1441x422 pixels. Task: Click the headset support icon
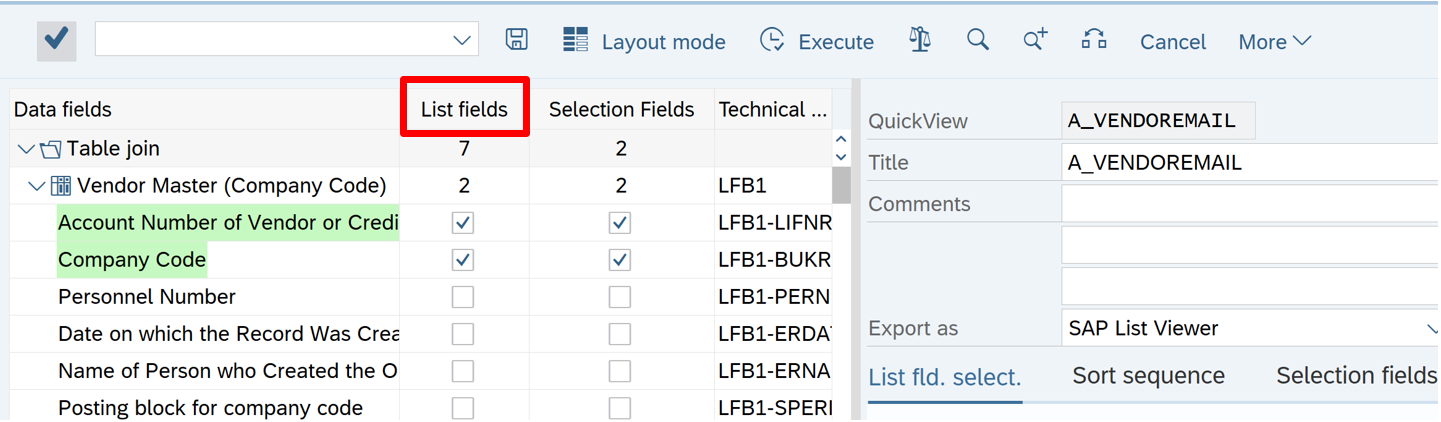click(x=1094, y=40)
